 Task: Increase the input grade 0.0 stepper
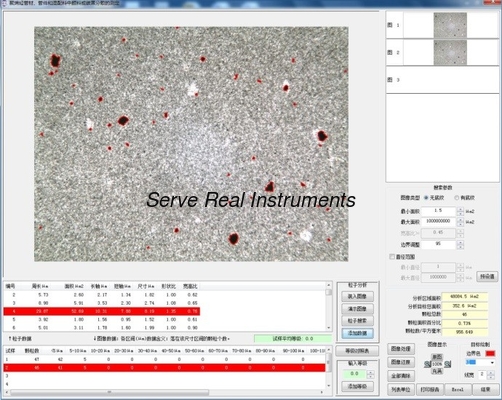tap(370, 372)
